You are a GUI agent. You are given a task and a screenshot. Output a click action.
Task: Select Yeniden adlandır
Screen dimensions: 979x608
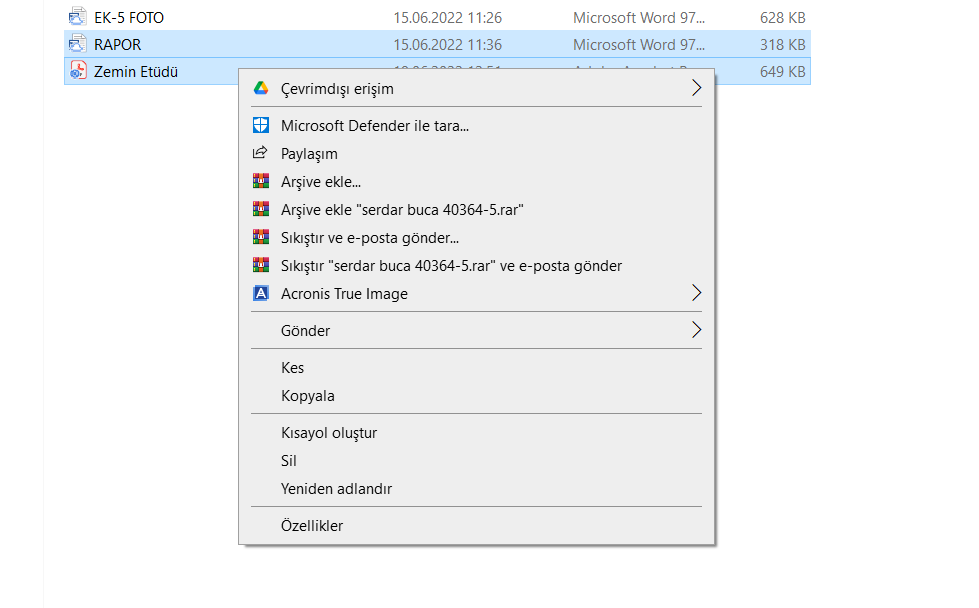click(x=476, y=489)
